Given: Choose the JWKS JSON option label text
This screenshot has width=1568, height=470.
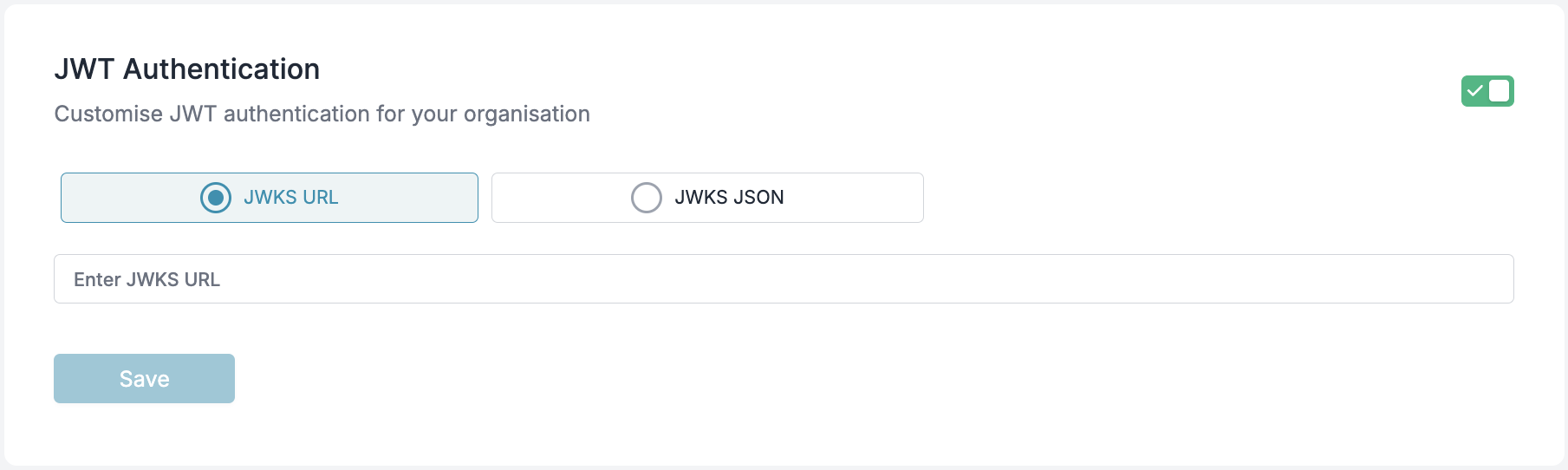Looking at the screenshot, I should [729, 198].
